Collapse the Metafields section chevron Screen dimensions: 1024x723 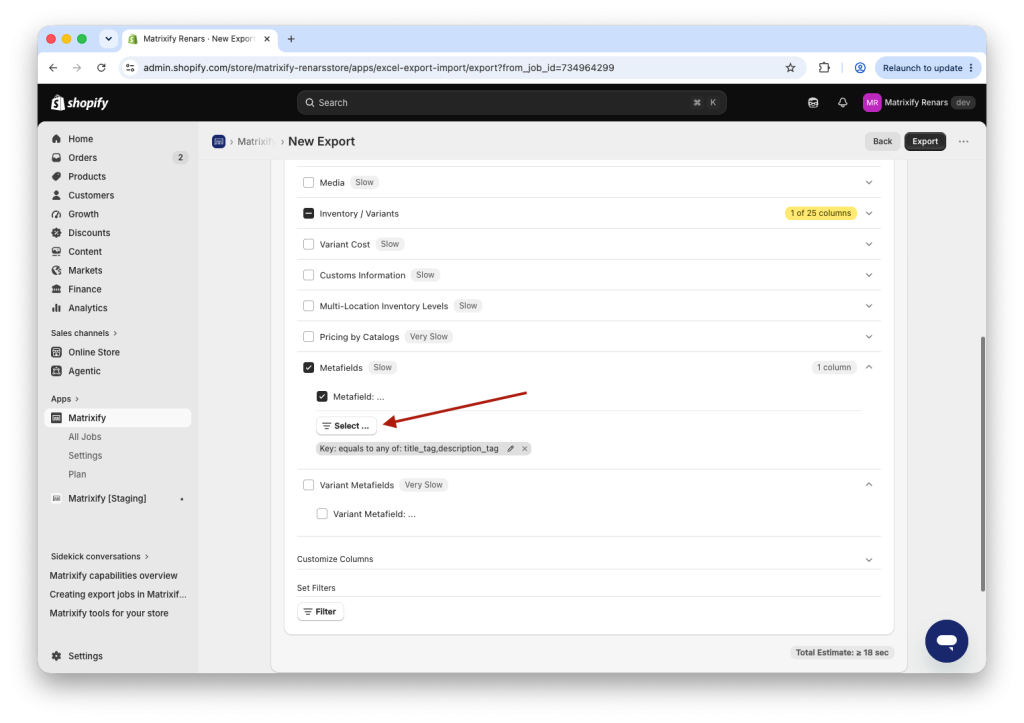[869, 367]
